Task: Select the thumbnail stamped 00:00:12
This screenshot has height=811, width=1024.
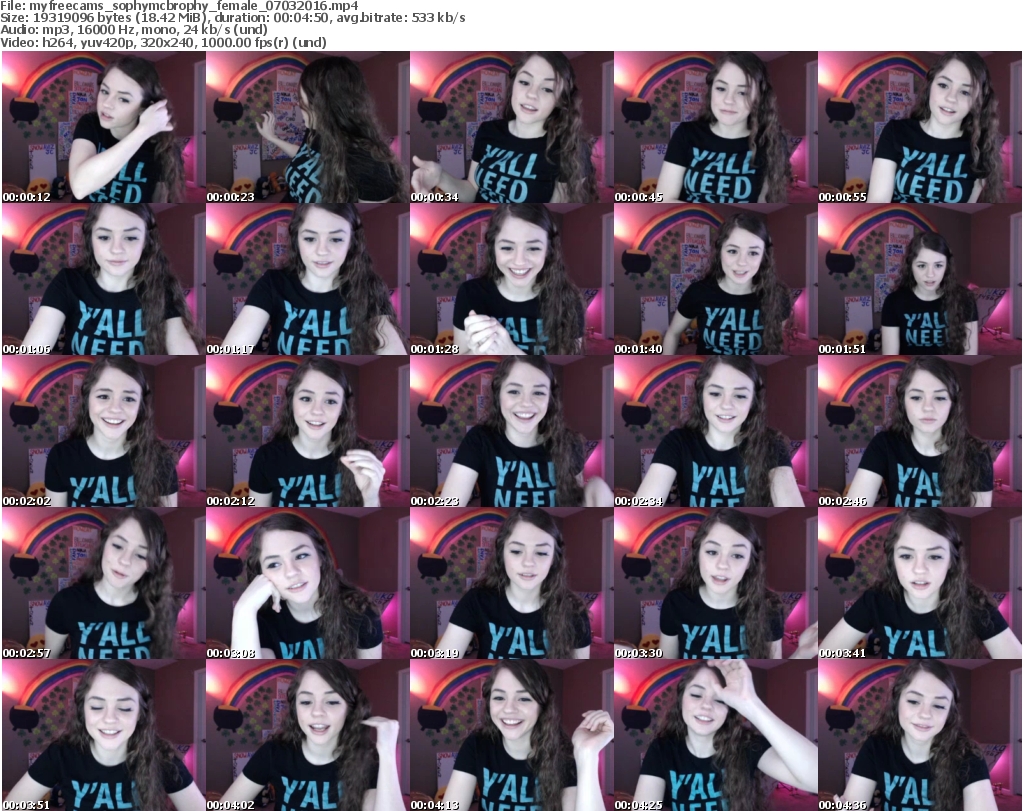Action: tap(103, 127)
